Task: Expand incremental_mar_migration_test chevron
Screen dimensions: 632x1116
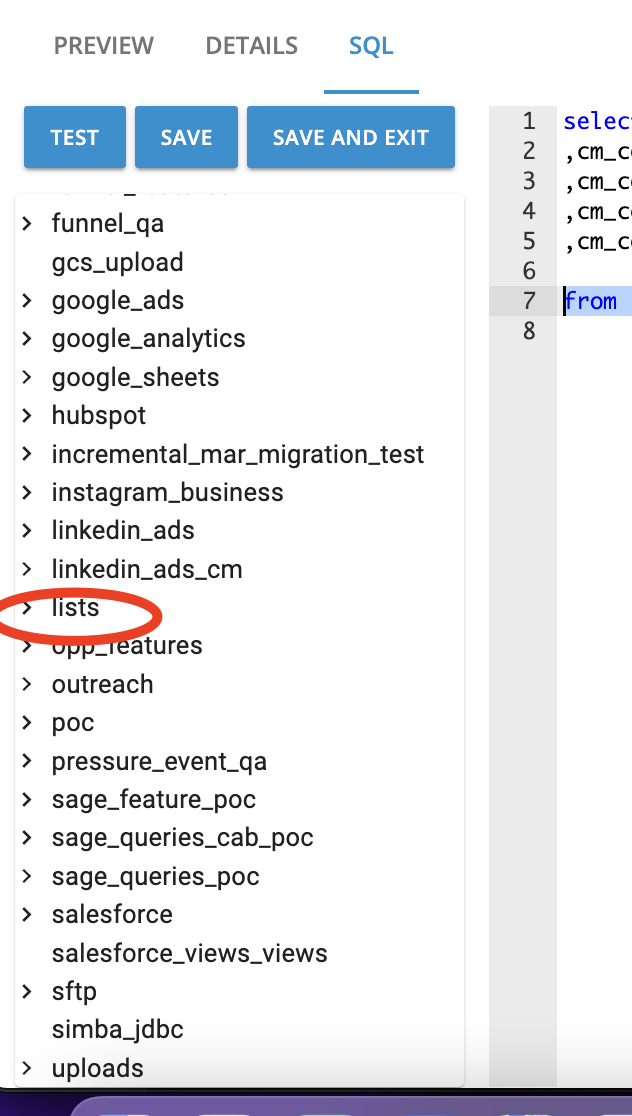Action: coord(27,453)
